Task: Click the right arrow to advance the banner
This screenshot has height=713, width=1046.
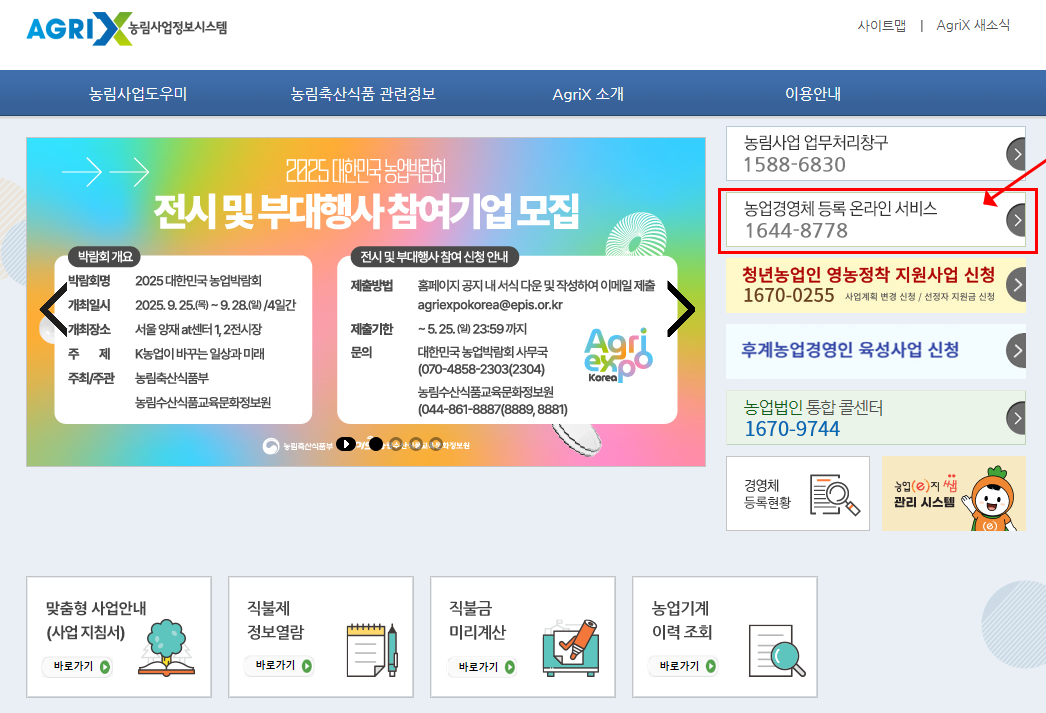Action: click(x=682, y=308)
